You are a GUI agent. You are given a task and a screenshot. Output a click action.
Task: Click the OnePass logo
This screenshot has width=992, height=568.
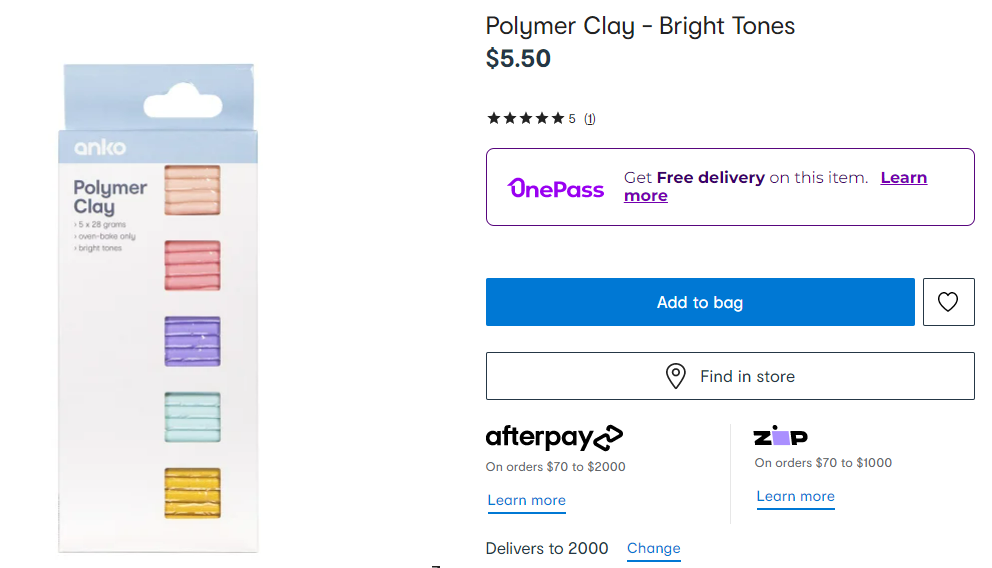coord(556,188)
